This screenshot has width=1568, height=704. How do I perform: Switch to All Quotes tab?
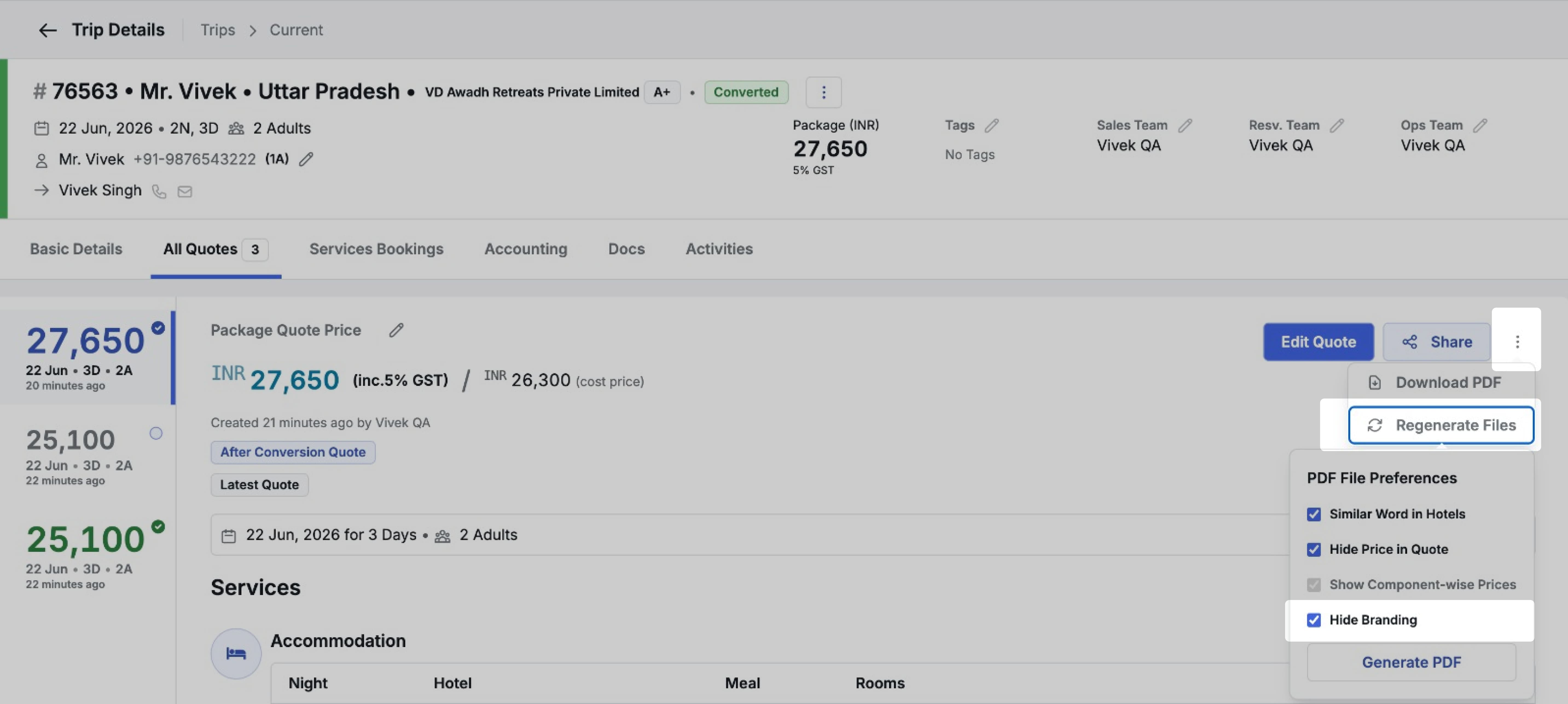[x=216, y=249]
